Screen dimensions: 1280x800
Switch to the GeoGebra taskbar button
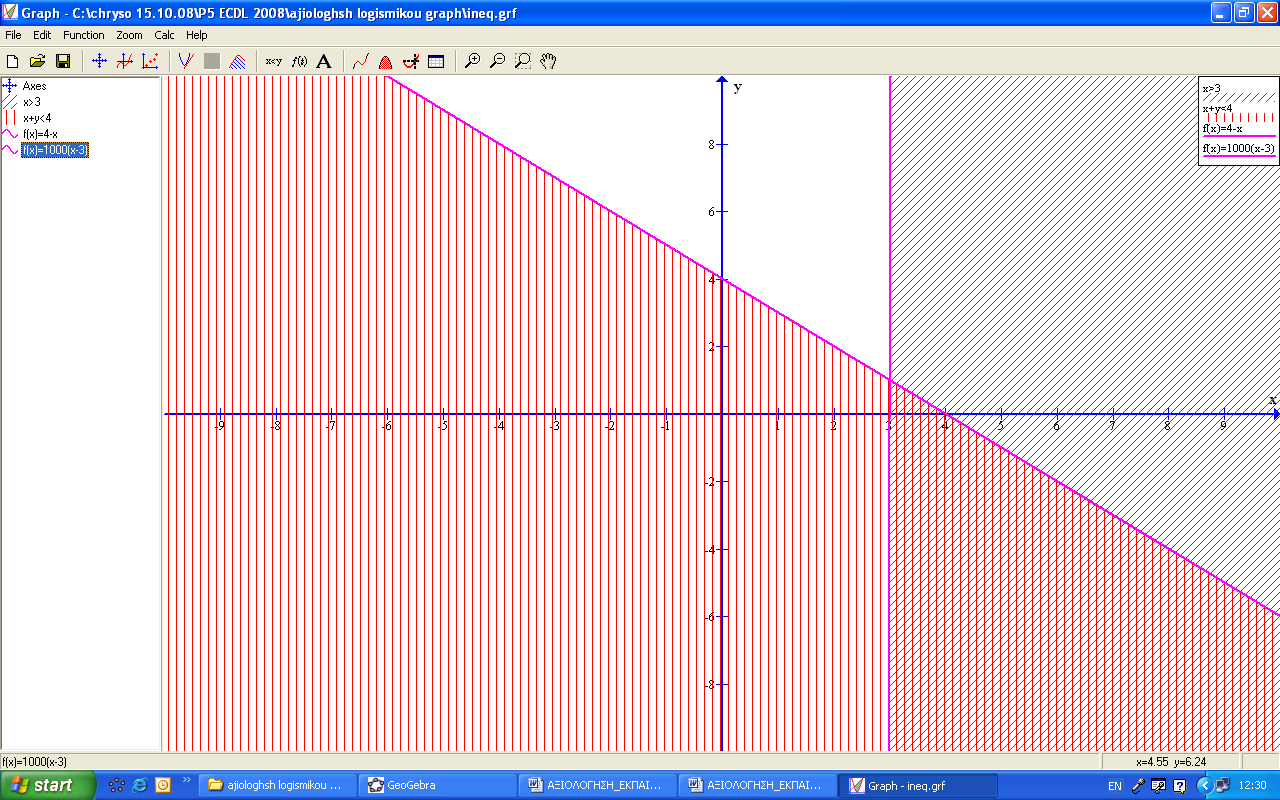[437, 785]
